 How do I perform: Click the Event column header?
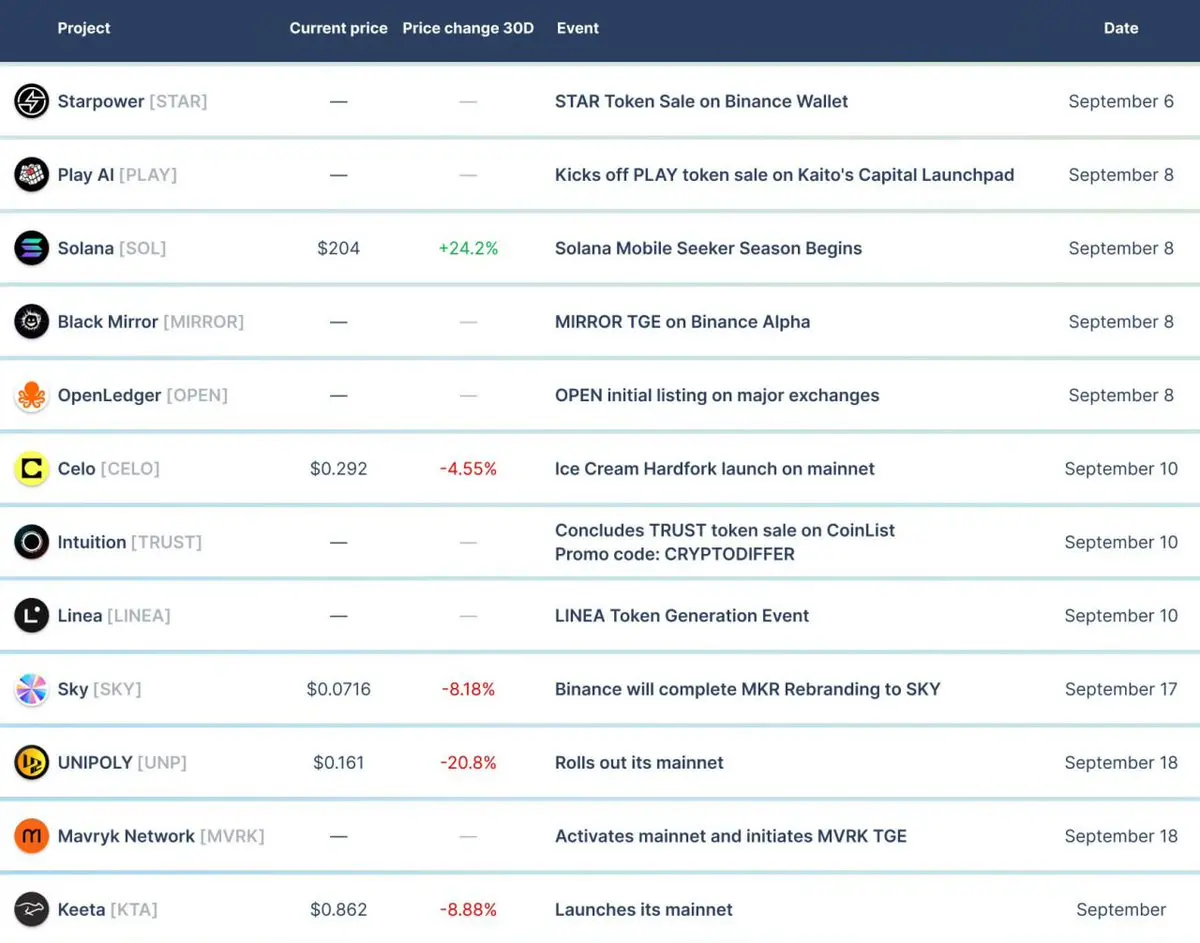click(577, 28)
